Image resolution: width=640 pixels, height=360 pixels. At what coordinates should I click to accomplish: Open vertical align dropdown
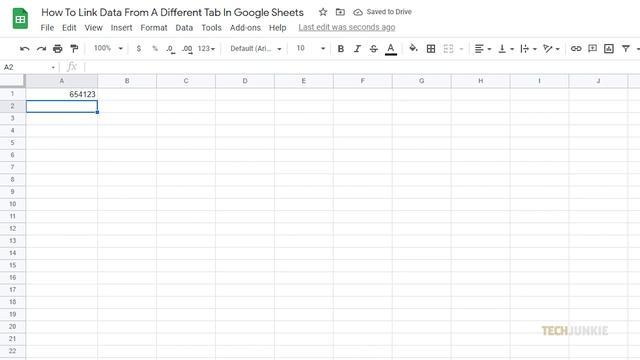[506, 49]
